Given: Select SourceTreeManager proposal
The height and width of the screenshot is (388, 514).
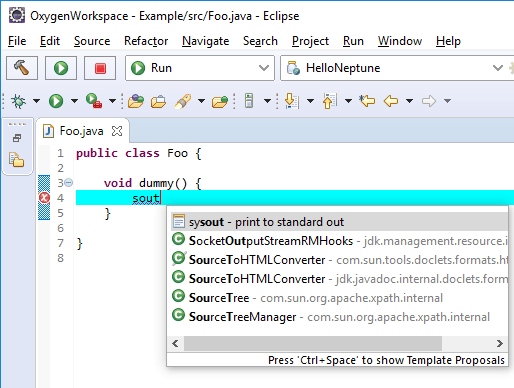Looking at the screenshot, I should pos(340,317).
